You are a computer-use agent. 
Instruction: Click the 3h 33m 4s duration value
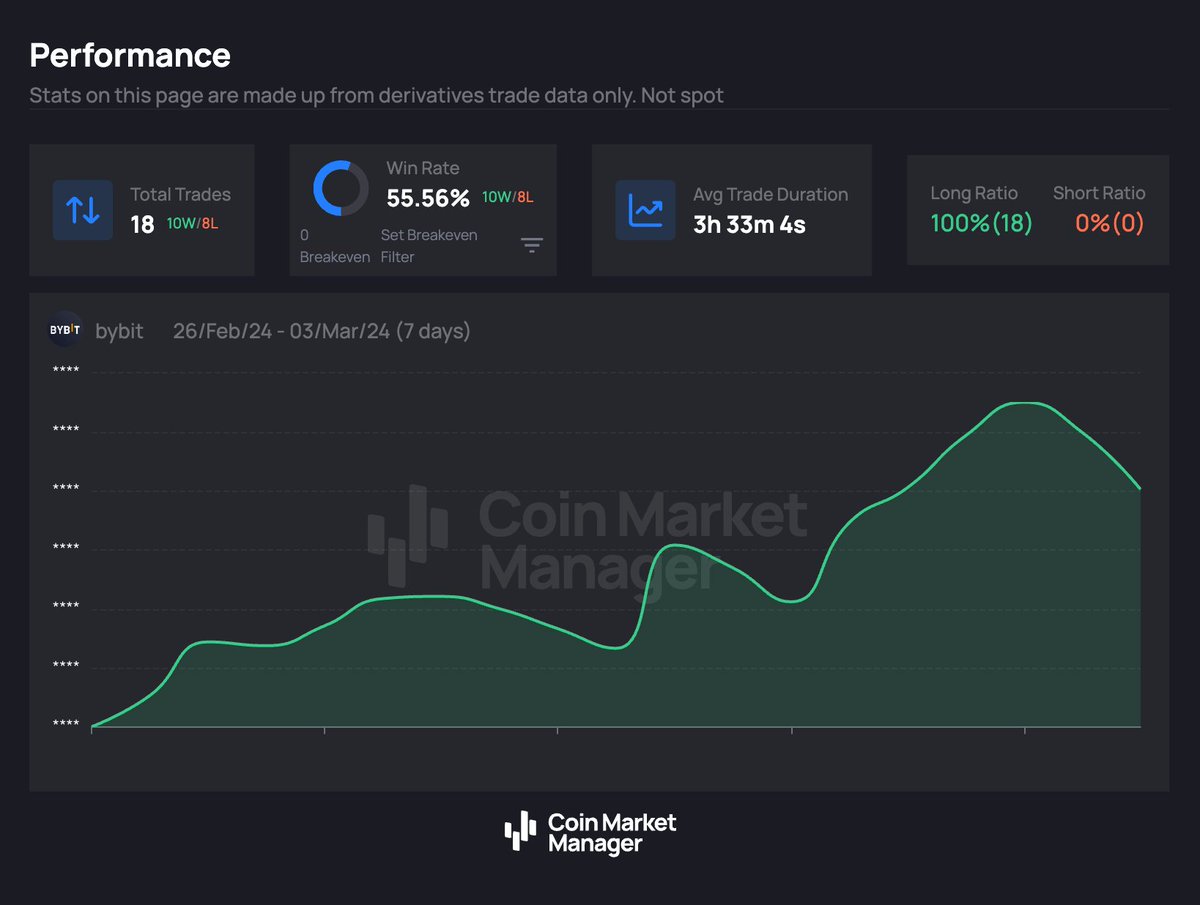pos(749,224)
